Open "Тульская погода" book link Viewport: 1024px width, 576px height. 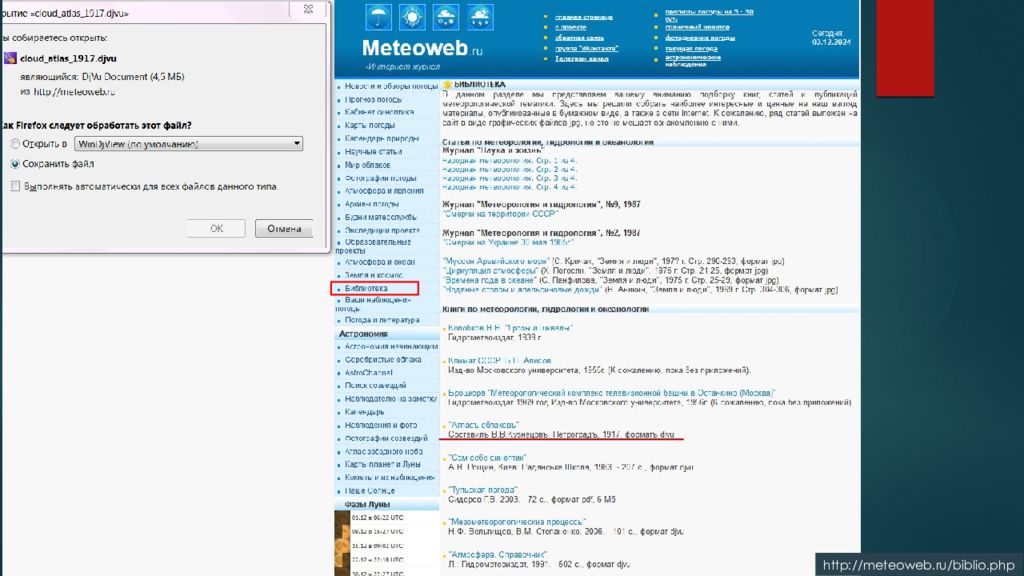coord(483,490)
